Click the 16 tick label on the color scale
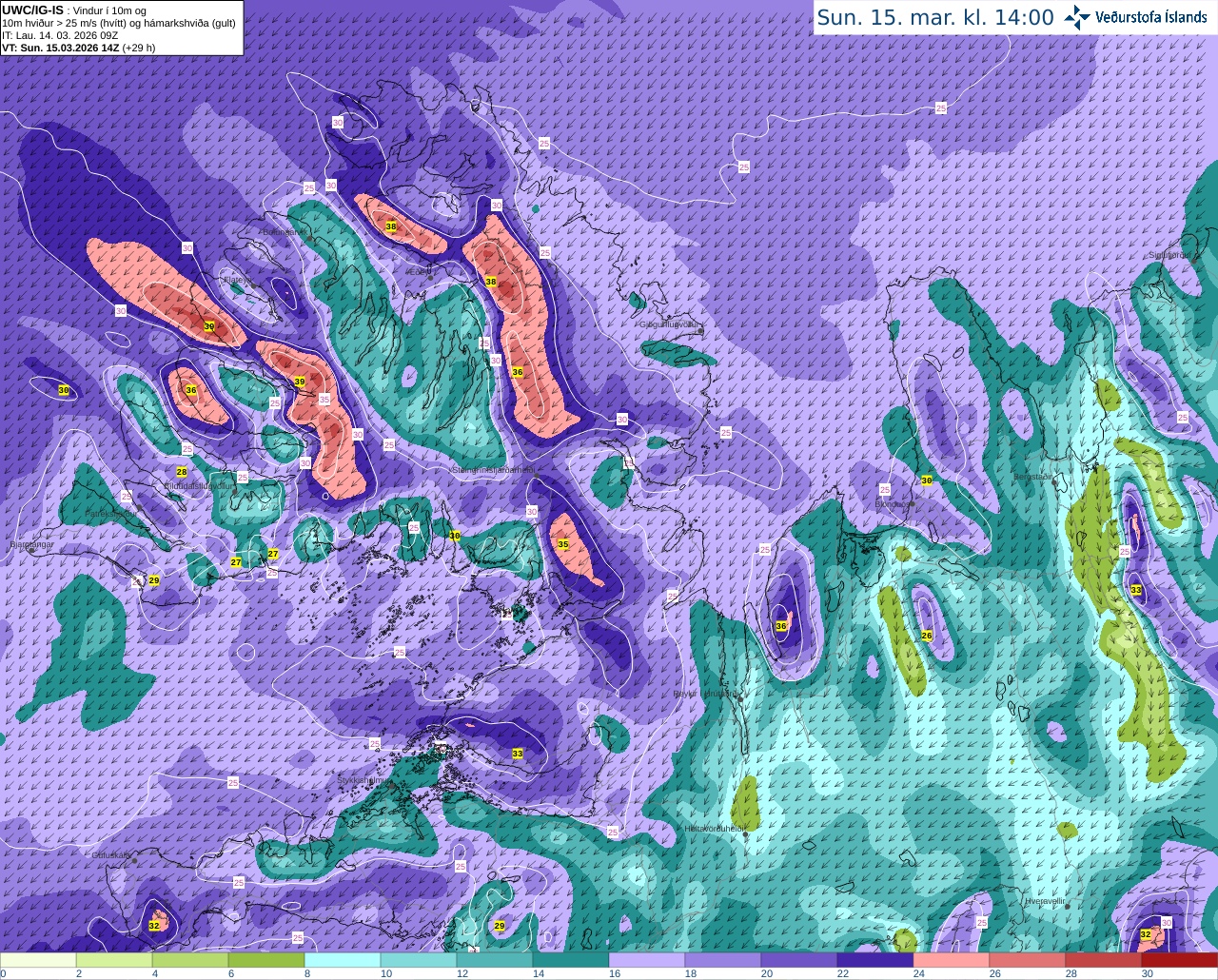Image resolution: width=1218 pixels, height=980 pixels. (614, 973)
